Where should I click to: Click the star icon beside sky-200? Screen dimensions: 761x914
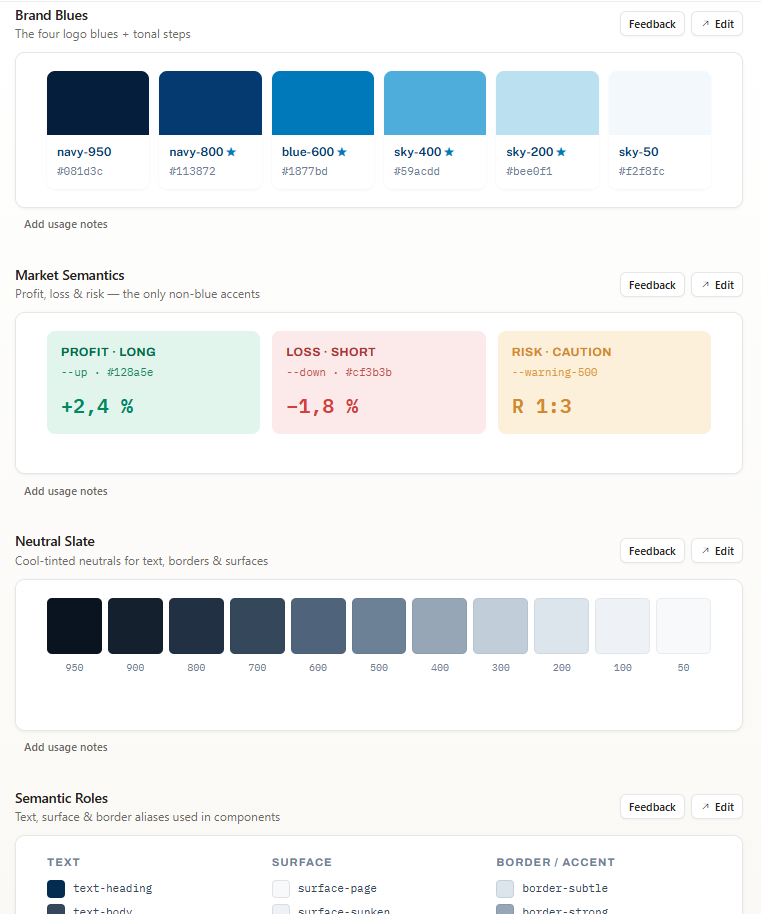pyautogui.click(x=561, y=152)
